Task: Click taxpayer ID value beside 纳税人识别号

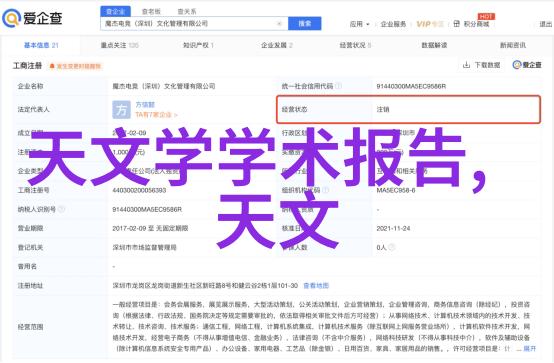Action: [147, 209]
